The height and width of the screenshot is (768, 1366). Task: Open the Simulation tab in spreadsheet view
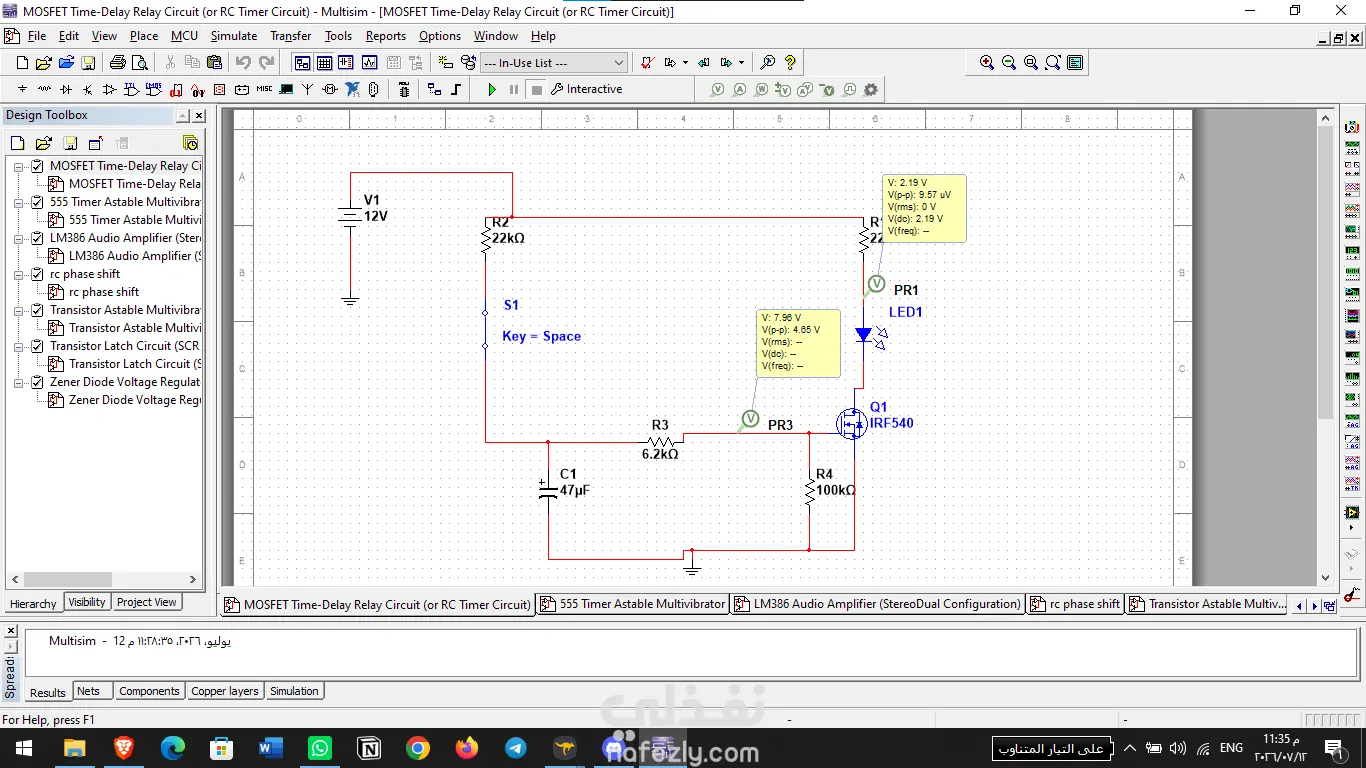pos(294,691)
